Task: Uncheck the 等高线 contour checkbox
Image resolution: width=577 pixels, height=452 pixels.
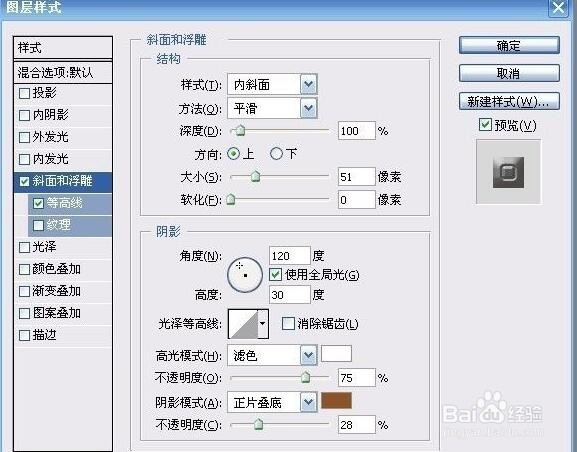Action: tap(38, 203)
